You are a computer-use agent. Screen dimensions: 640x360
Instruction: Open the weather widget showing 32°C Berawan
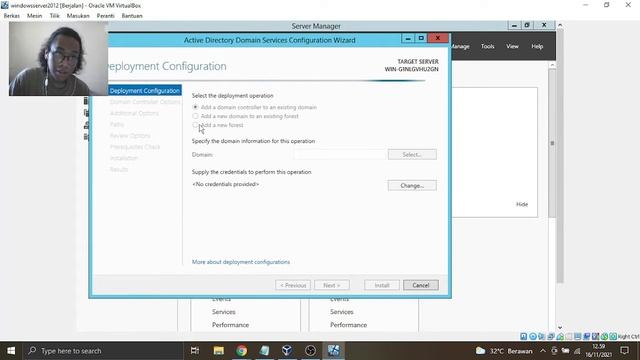point(504,351)
